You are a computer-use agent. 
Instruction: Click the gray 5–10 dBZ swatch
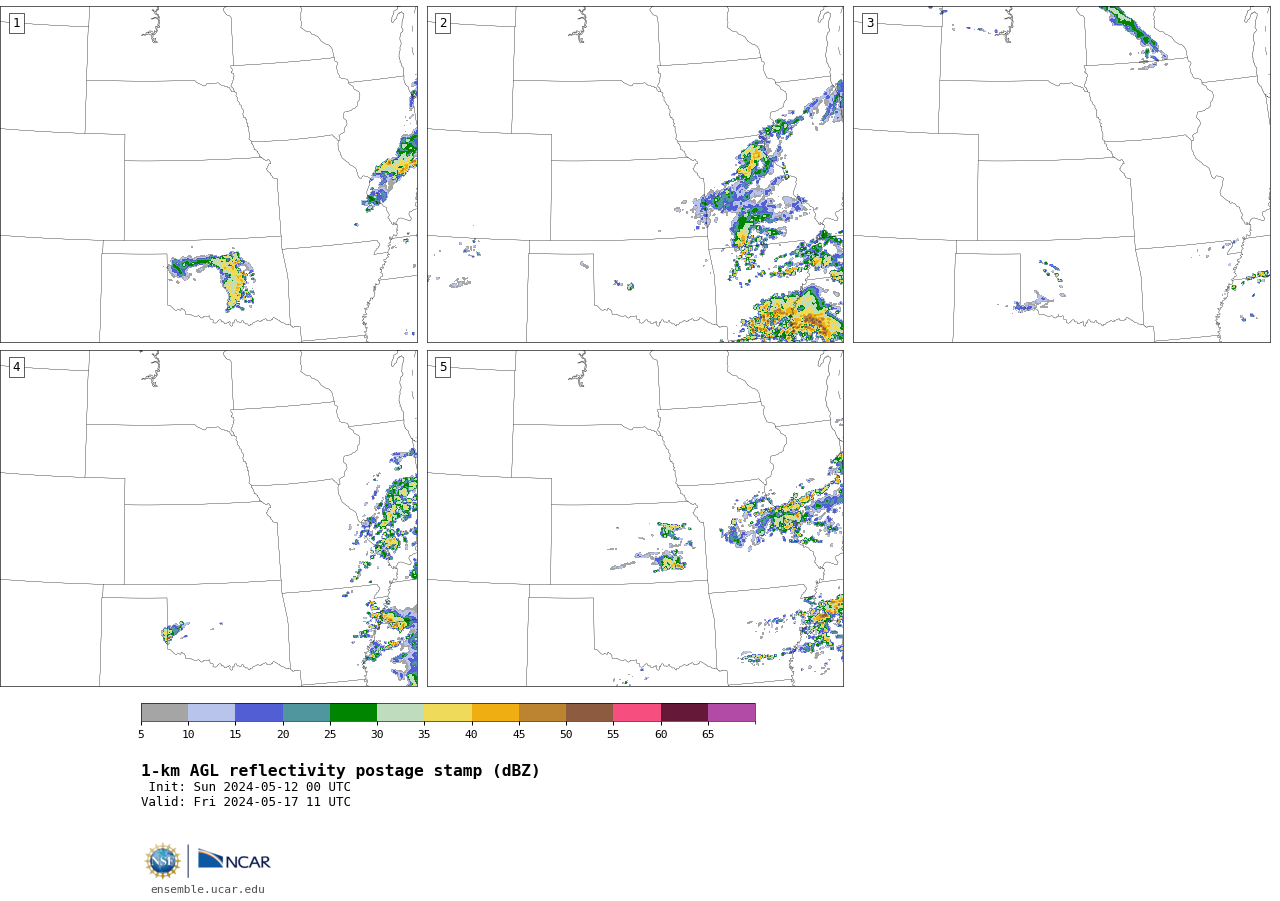tap(164, 712)
